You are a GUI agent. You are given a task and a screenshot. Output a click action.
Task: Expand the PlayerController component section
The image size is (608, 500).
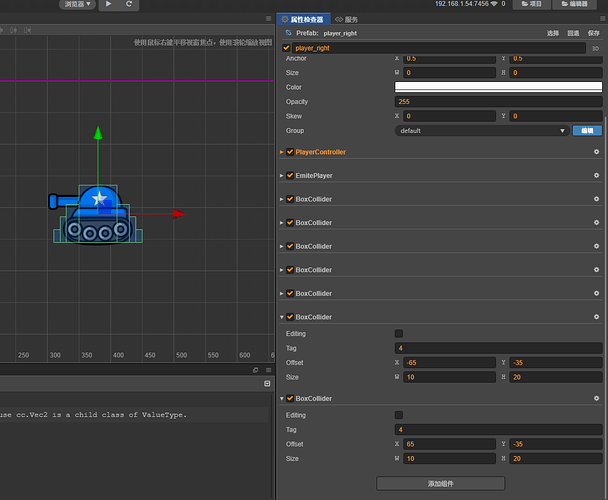282,152
